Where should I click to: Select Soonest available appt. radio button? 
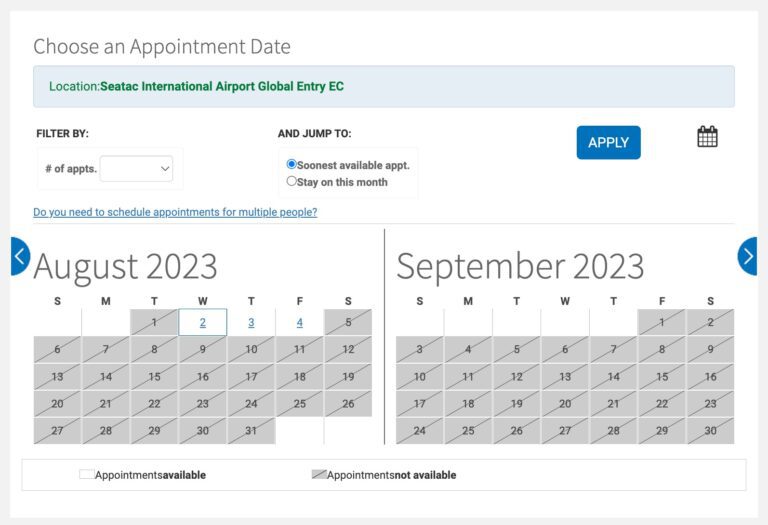tap(291, 164)
